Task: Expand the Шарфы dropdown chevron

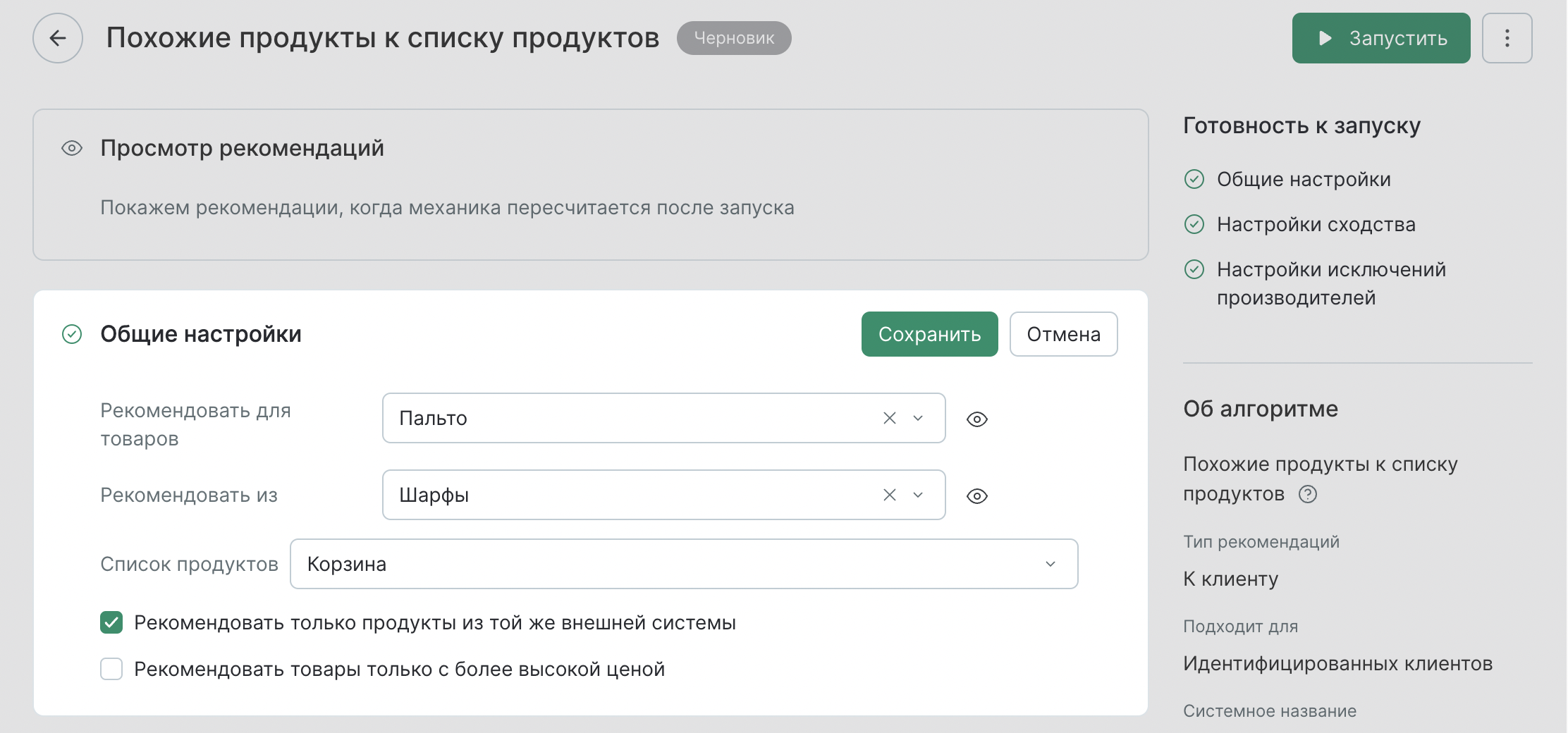Action: tap(918, 495)
